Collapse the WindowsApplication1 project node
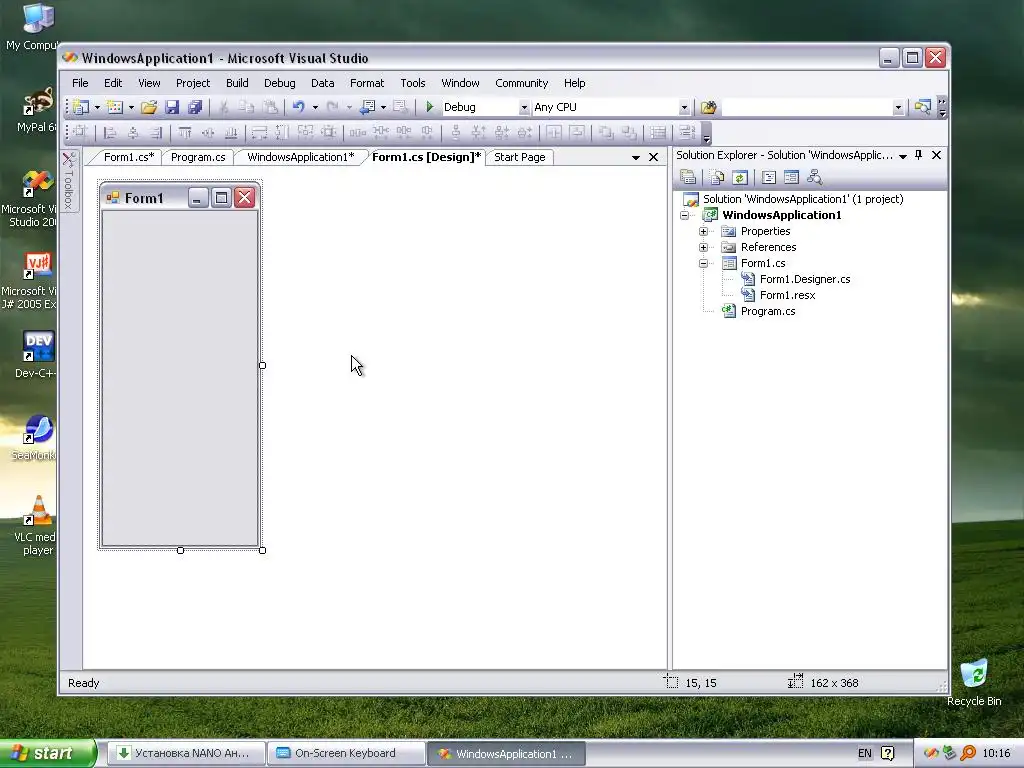 [x=684, y=216]
